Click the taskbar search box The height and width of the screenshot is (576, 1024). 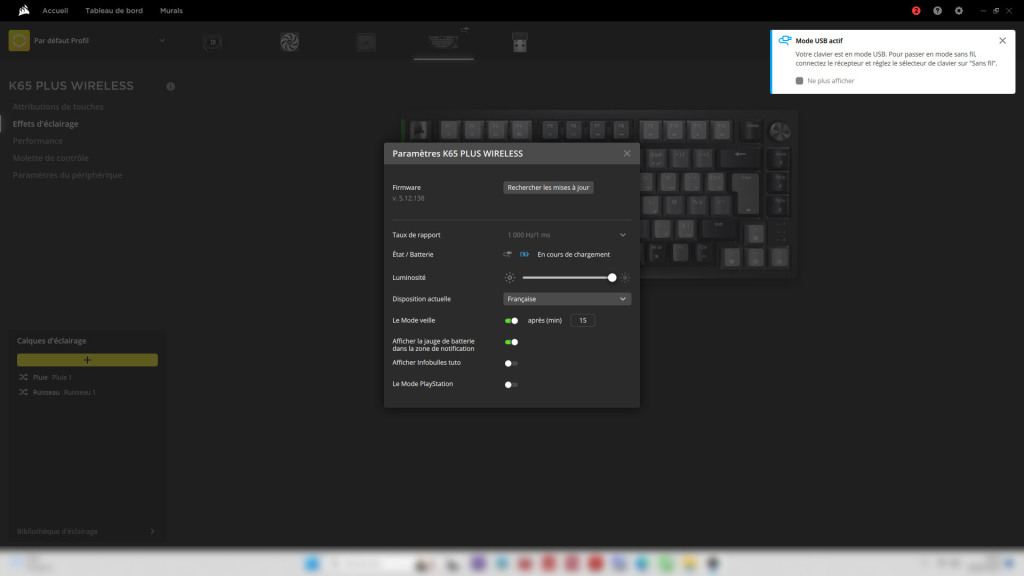[369, 563]
